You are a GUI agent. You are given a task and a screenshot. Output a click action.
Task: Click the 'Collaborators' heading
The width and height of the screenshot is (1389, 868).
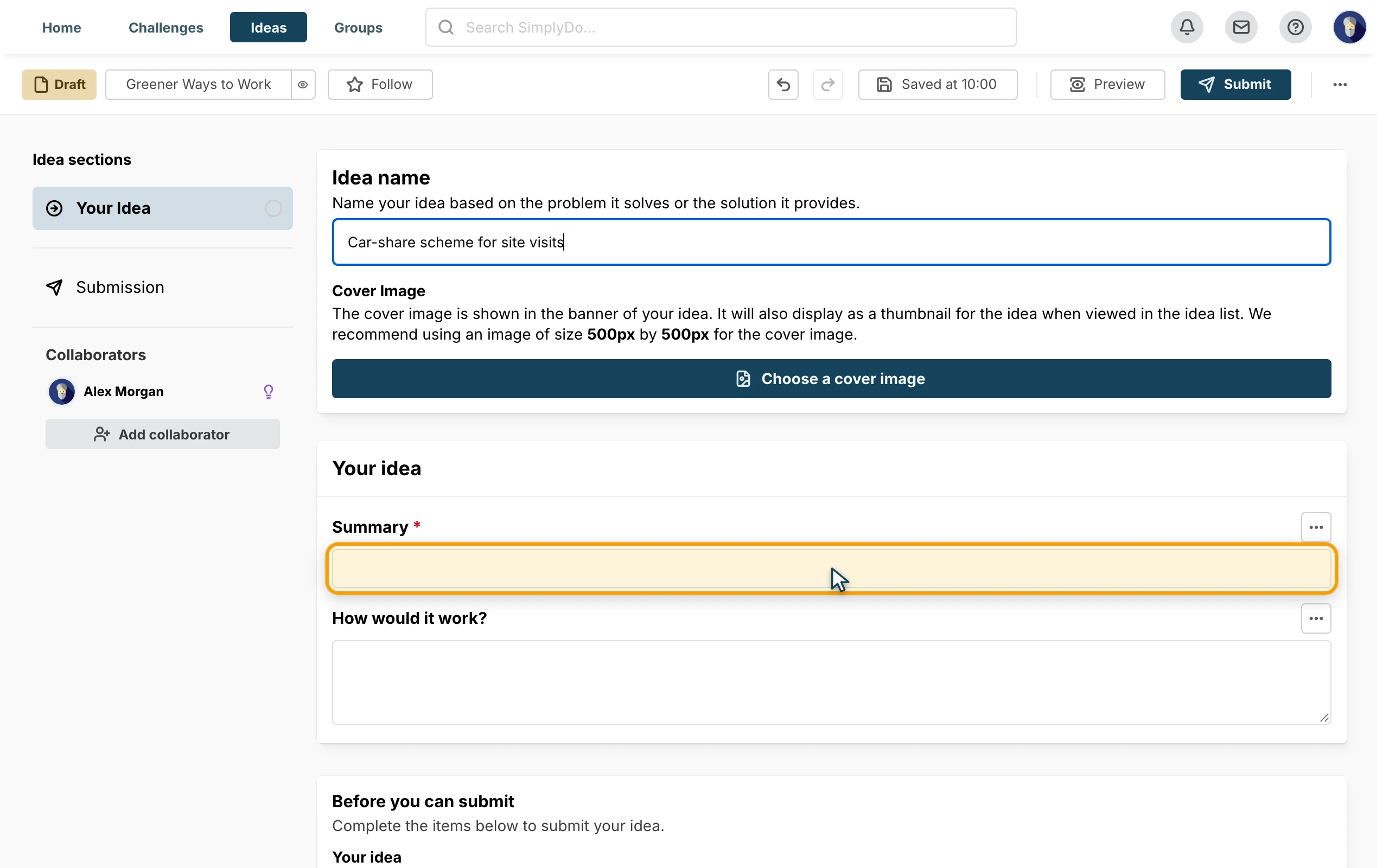pos(96,355)
